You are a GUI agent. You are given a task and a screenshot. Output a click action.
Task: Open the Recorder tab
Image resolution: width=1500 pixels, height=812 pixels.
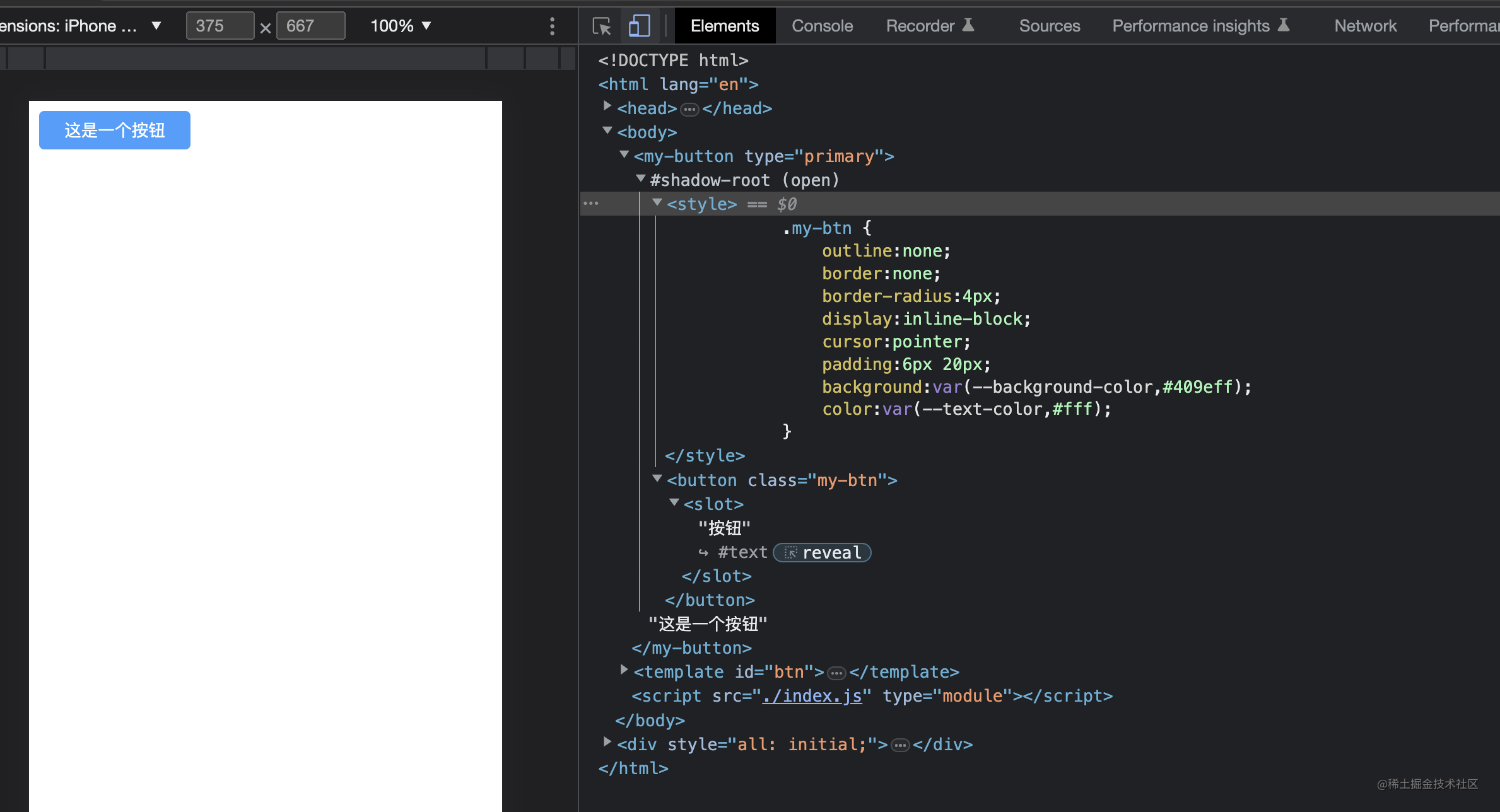tap(930, 26)
